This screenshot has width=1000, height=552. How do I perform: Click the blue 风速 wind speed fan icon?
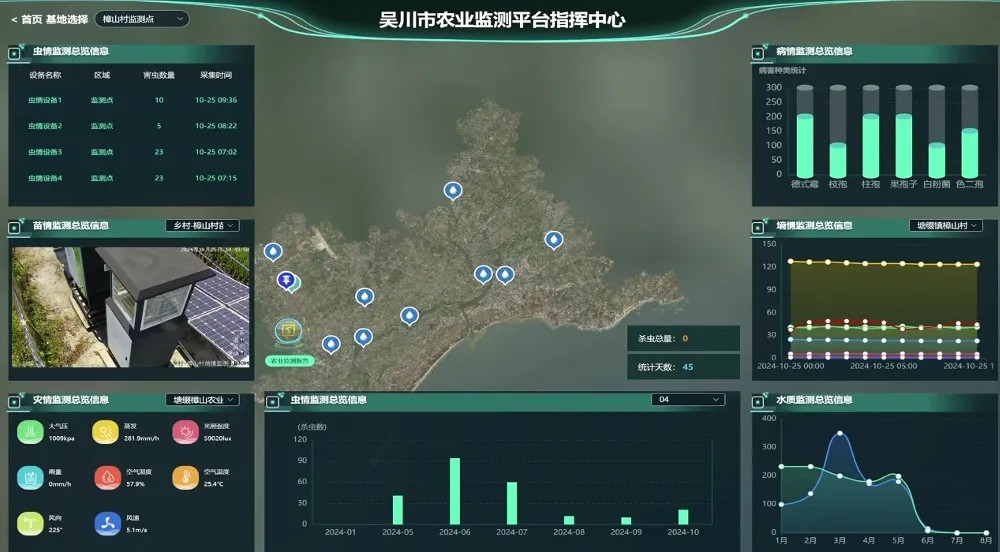(107, 523)
